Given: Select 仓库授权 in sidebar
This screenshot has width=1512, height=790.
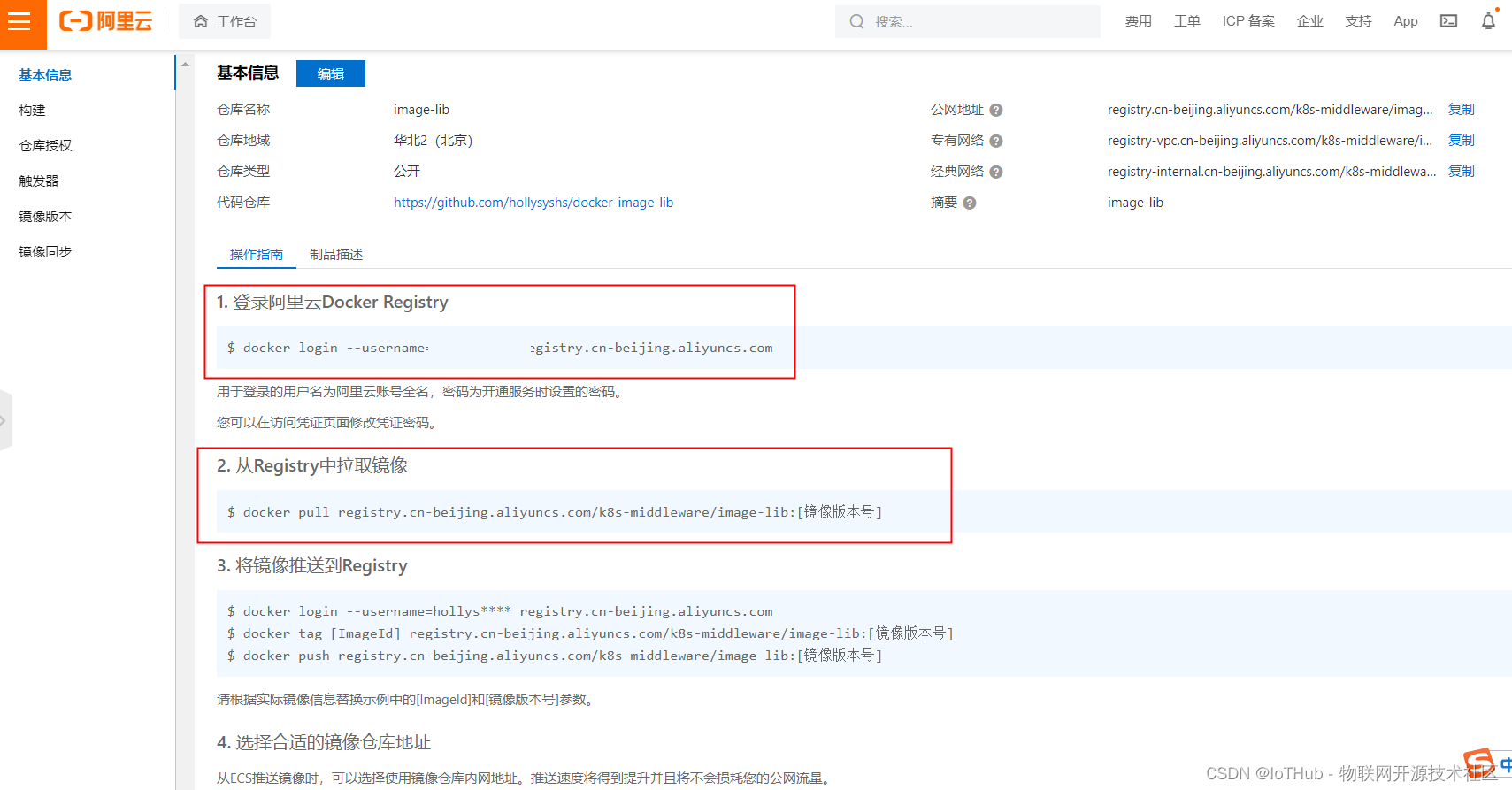Looking at the screenshot, I should pos(45,145).
